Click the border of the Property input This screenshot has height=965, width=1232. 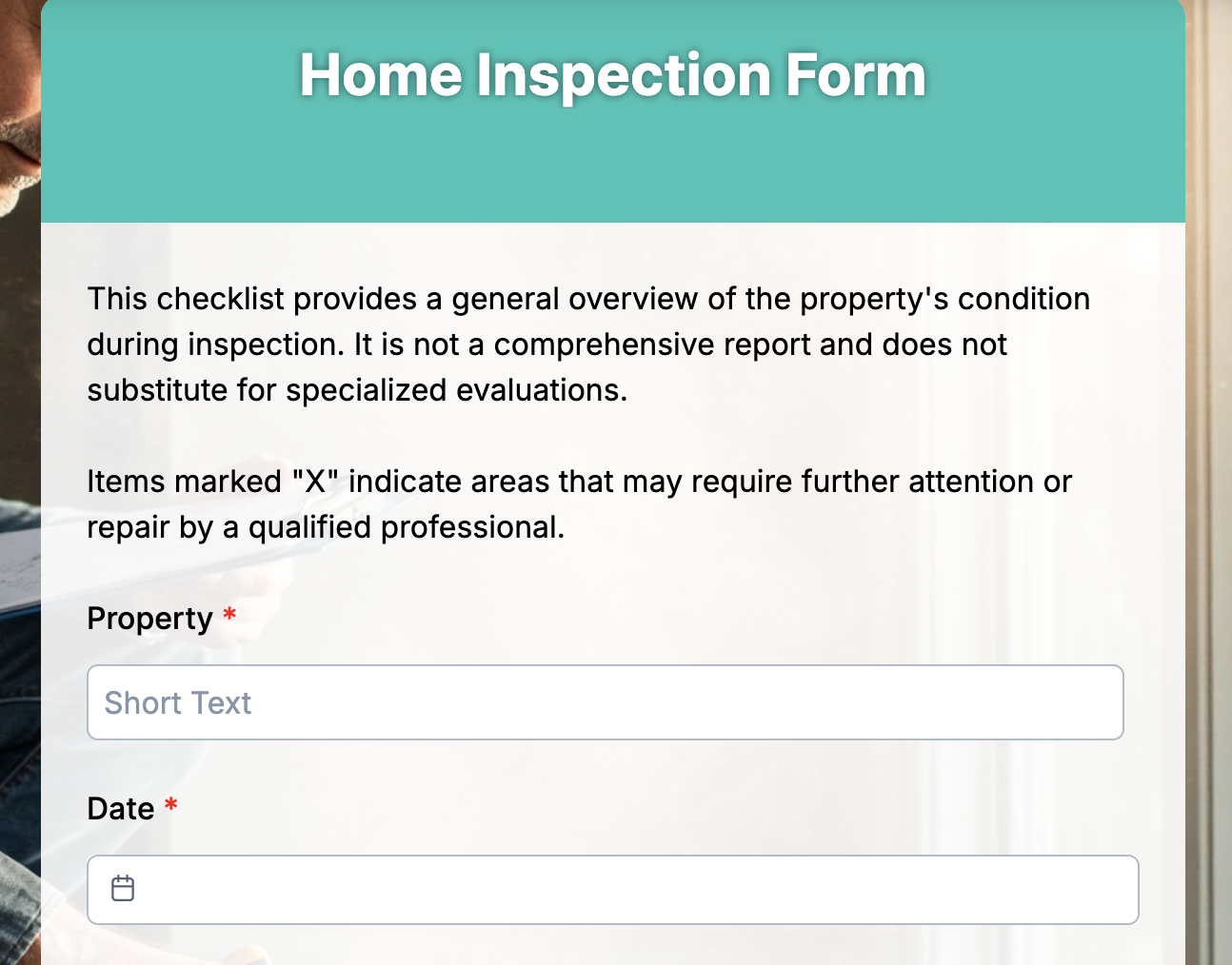606,667
